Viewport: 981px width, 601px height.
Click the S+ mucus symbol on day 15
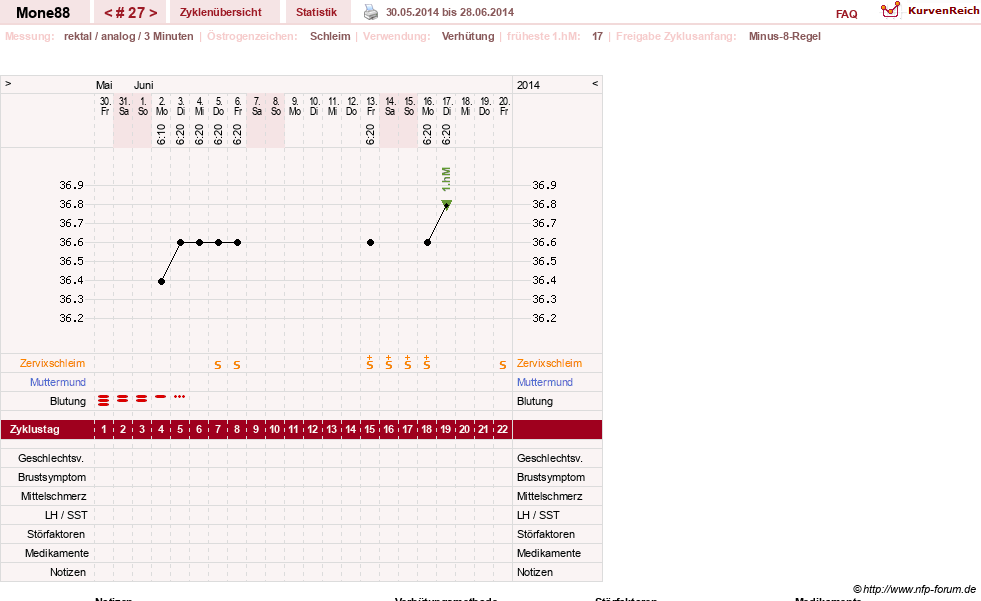pyautogui.click(x=370, y=363)
